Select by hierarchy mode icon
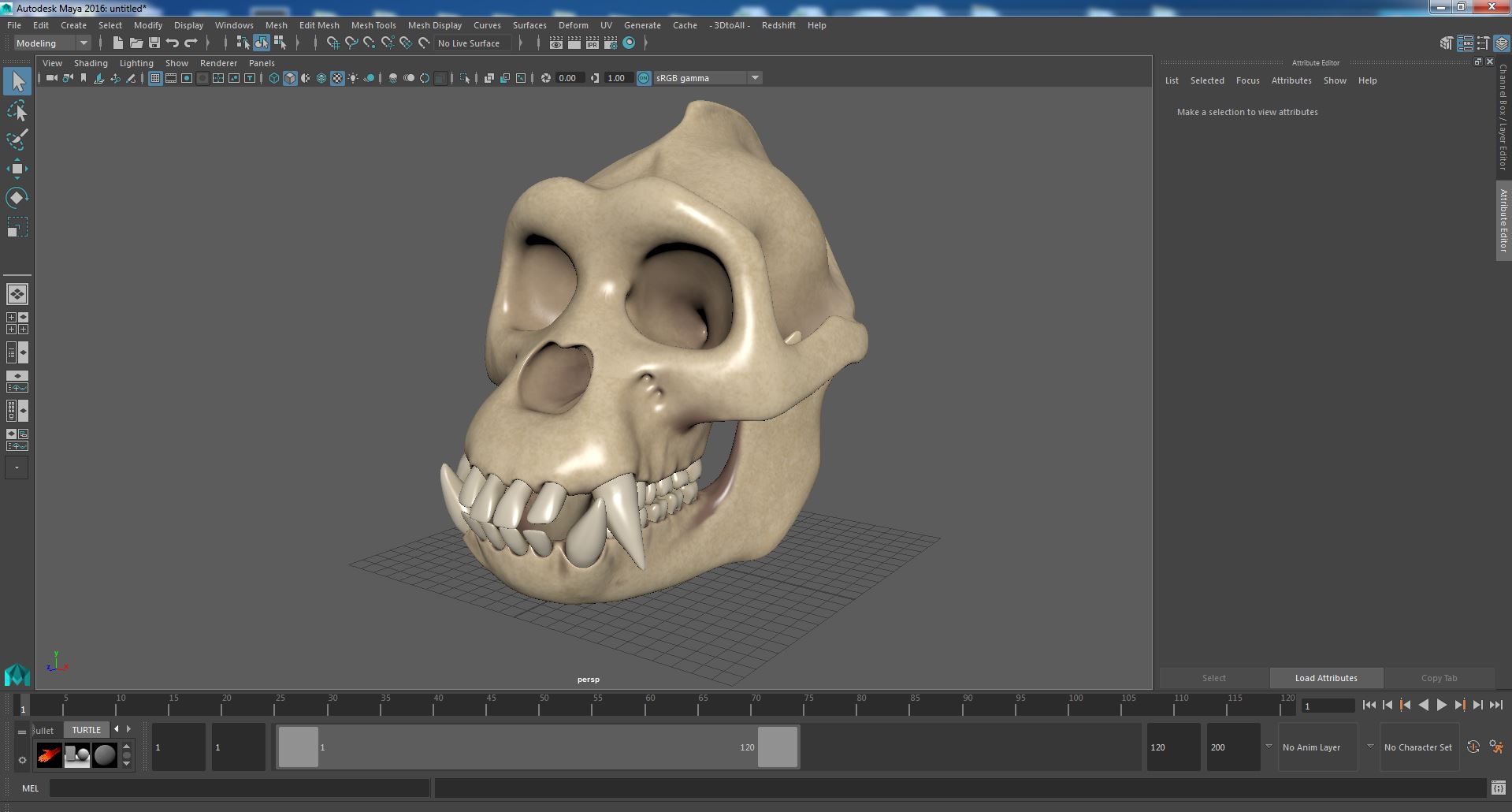Screen dimensions: 1512x812 243,43
